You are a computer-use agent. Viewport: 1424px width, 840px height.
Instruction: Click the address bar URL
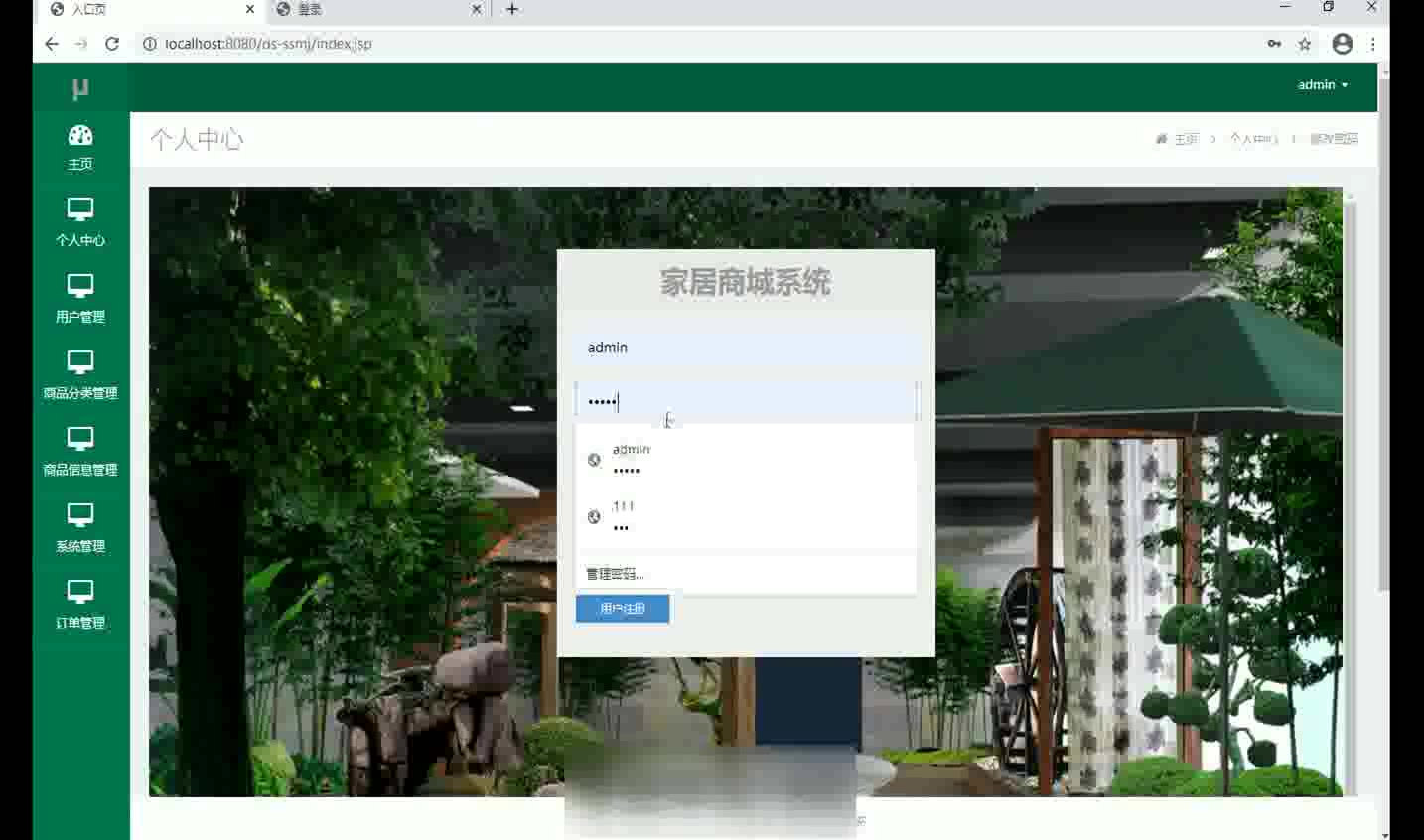[x=268, y=44]
